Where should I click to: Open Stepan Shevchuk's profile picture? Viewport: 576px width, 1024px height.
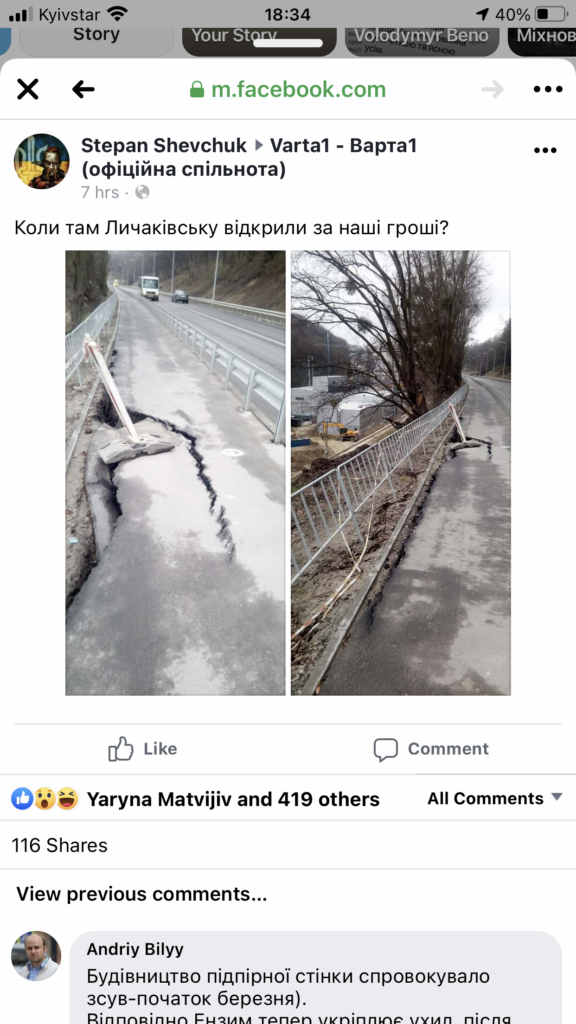42,161
